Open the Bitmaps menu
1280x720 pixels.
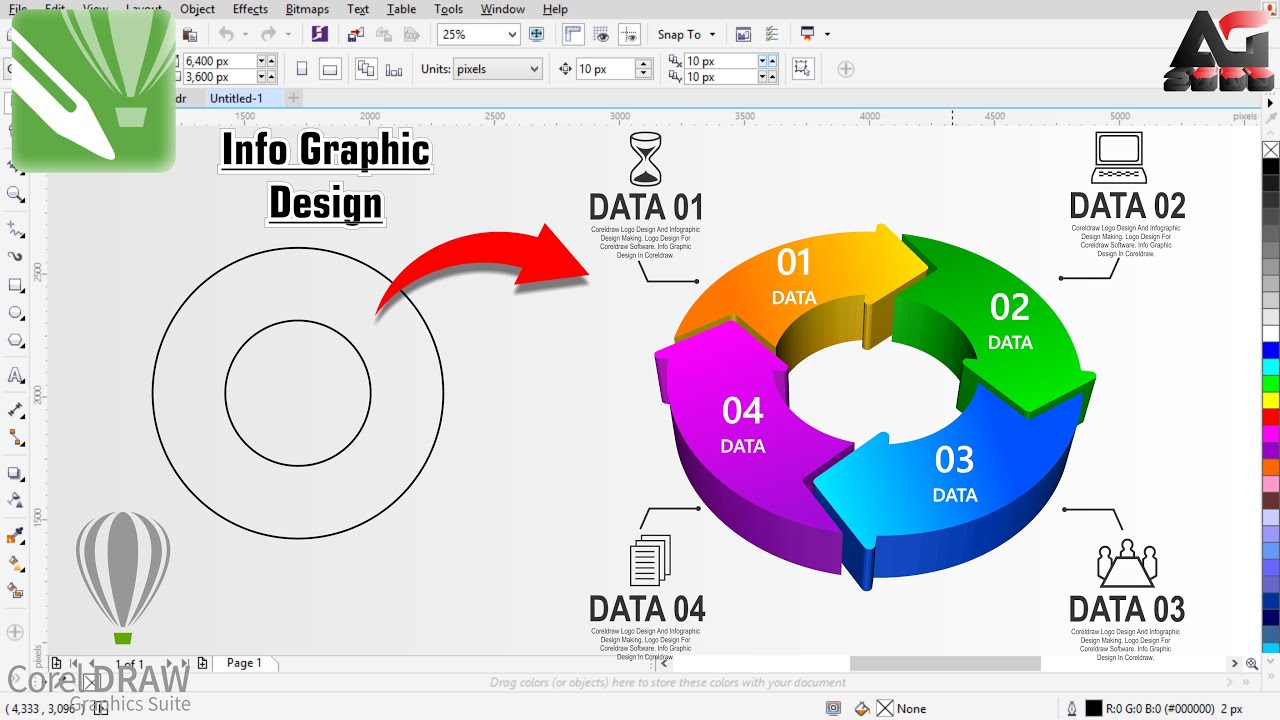pyautogui.click(x=307, y=9)
